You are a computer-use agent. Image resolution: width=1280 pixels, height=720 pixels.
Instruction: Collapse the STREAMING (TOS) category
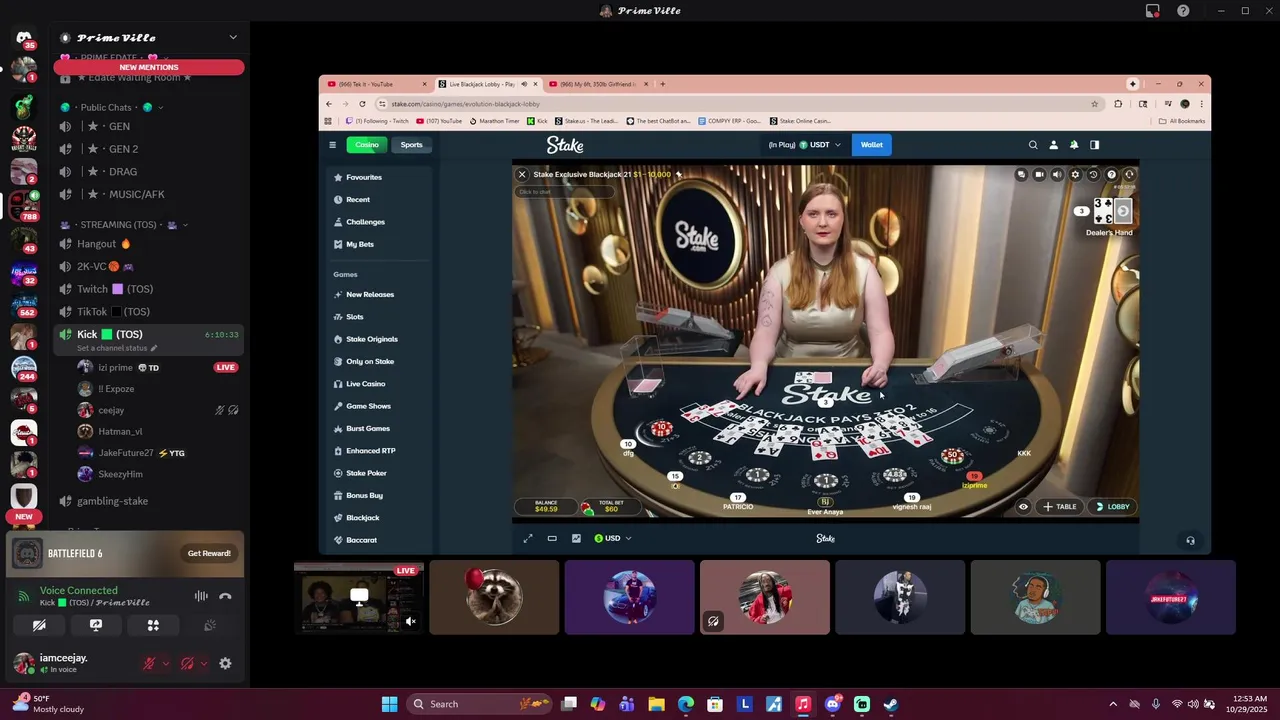click(125, 225)
